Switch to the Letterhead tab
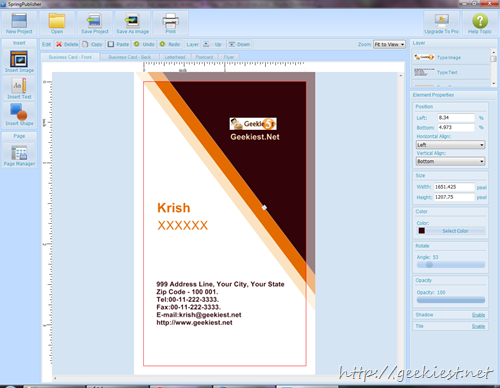The height and width of the screenshot is (388, 500). click(175, 57)
